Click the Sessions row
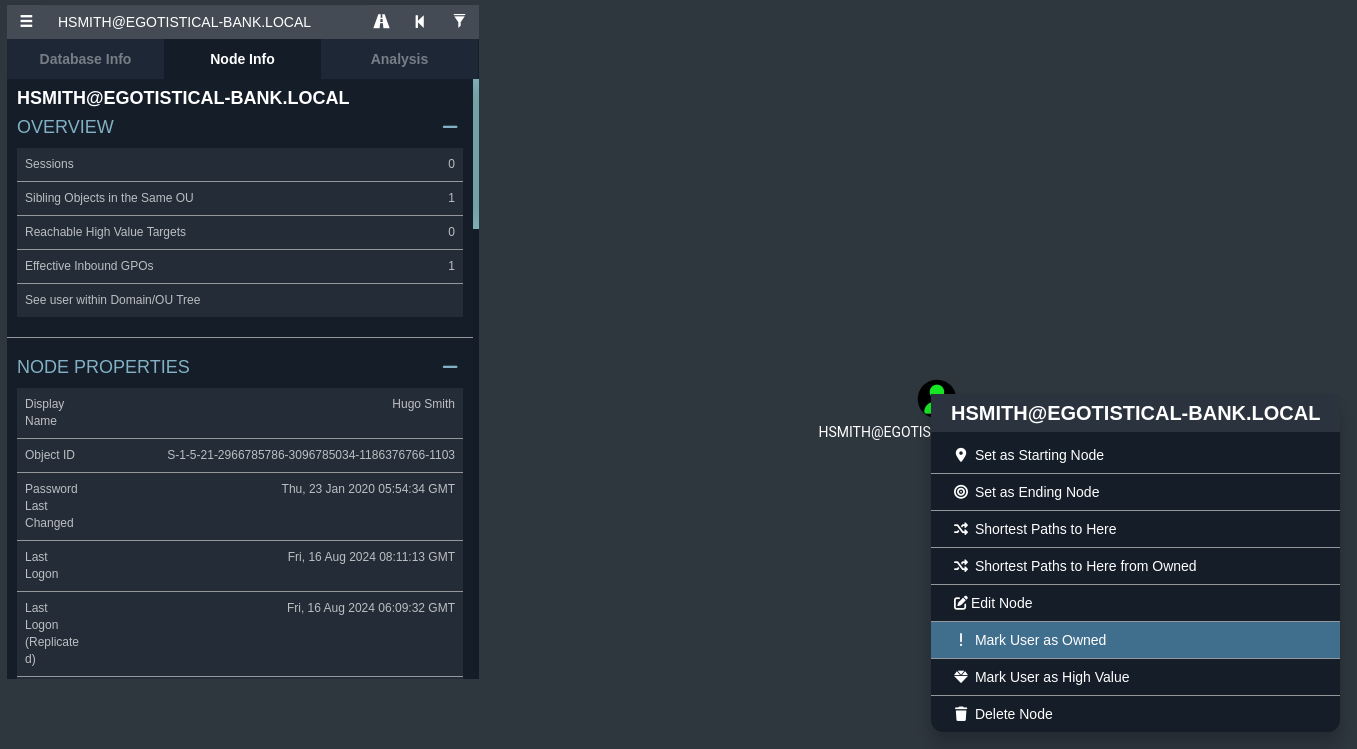This screenshot has height=749, width=1357. click(240, 164)
